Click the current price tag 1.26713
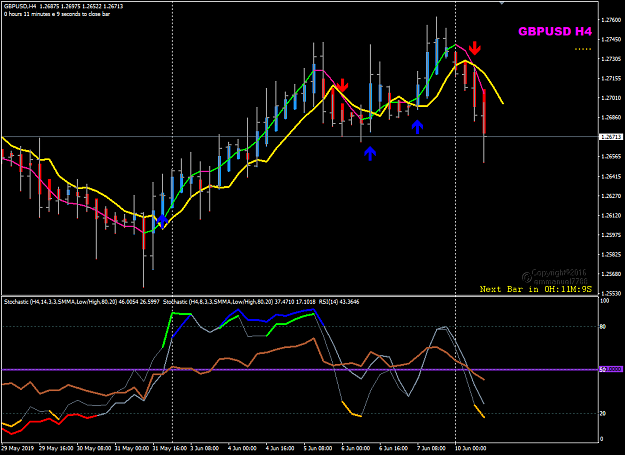The width and height of the screenshot is (625, 455). [x=611, y=137]
